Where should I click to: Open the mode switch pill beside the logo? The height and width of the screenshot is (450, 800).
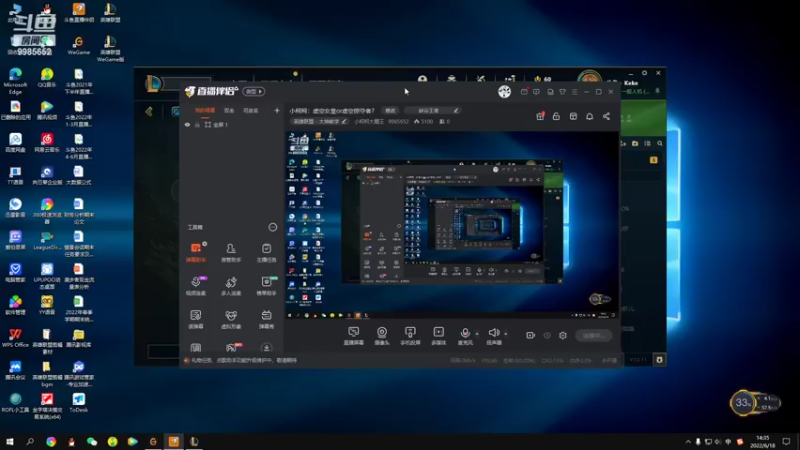[x=254, y=91]
